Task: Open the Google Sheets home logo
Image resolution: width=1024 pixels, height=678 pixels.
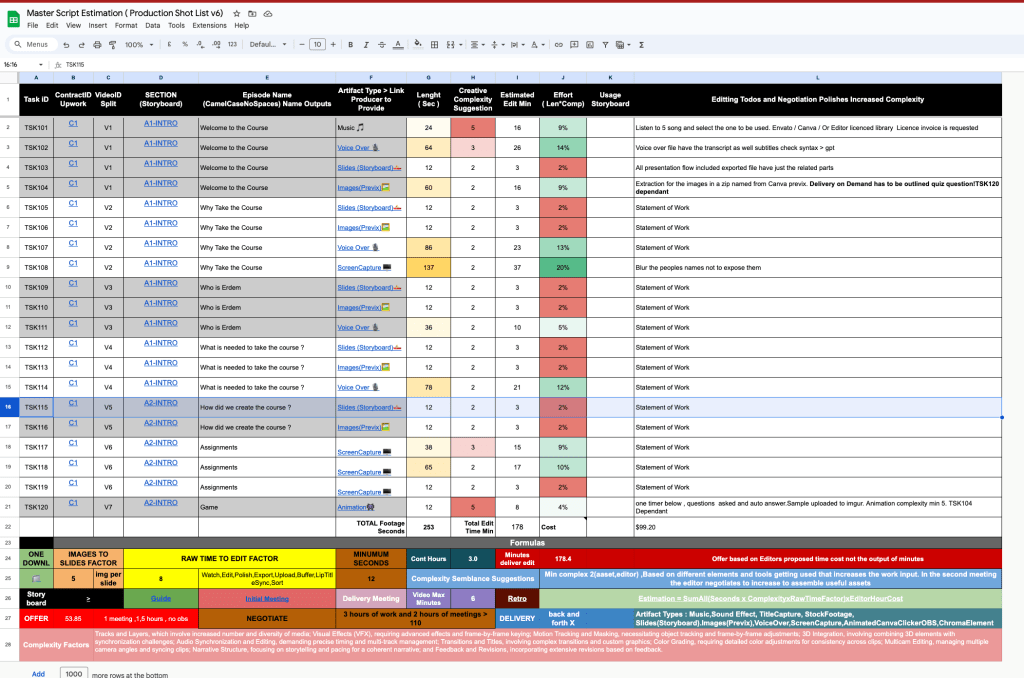Action: pos(13,19)
